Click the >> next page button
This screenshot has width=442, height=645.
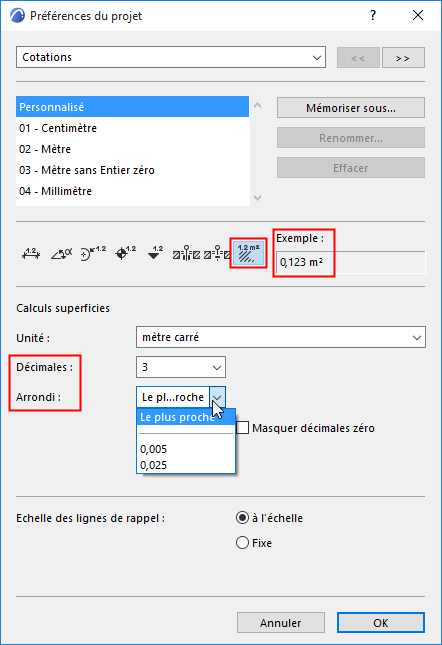click(403, 58)
